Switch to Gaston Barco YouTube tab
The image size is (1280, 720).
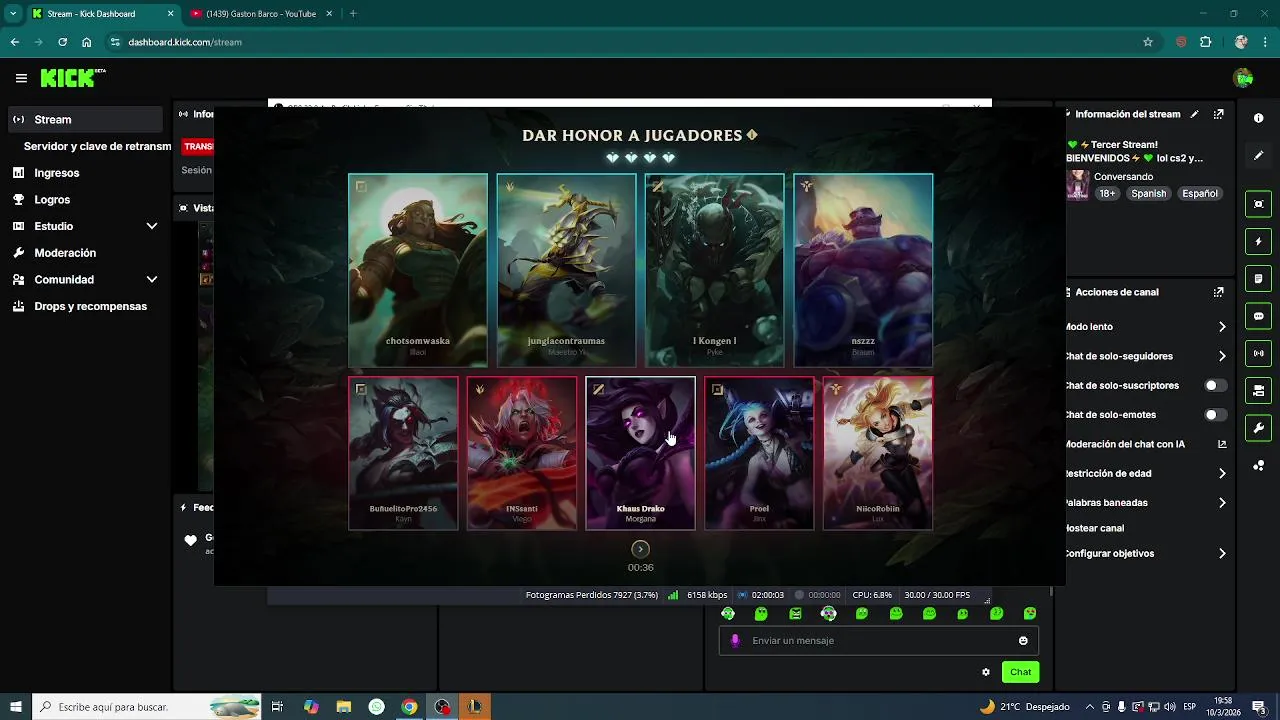click(261, 14)
